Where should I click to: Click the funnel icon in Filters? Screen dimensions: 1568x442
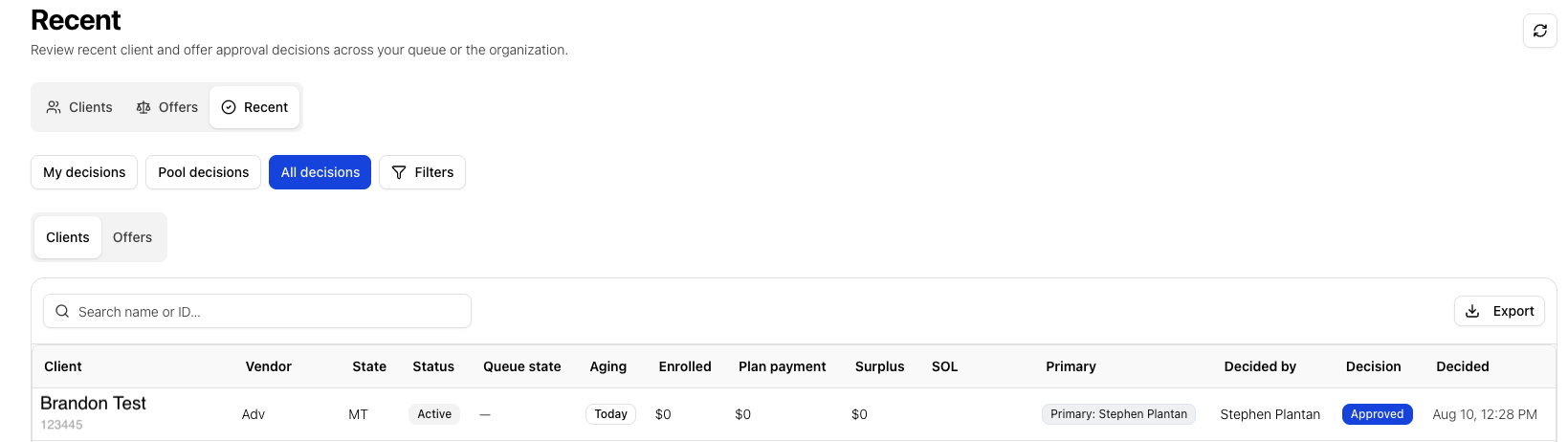point(399,172)
